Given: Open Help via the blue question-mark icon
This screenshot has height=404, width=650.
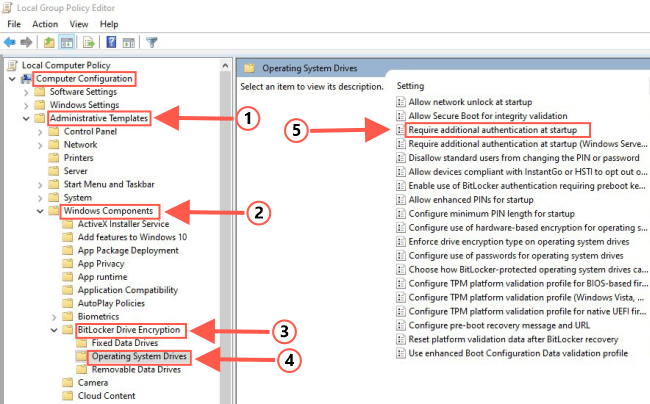Looking at the screenshot, I should 111,42.
